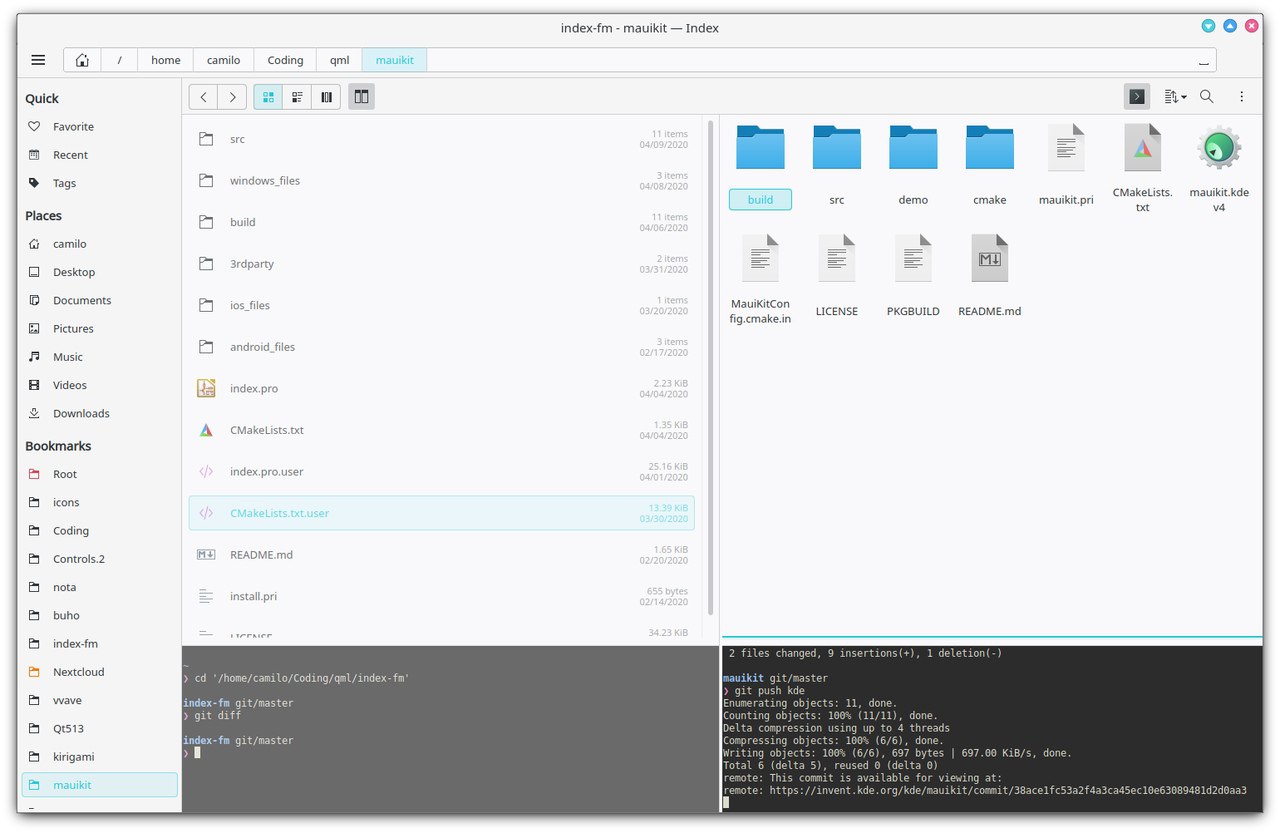The image size is (1280, 833).
Task: Go to home via house icon
Action: (82, 60)
